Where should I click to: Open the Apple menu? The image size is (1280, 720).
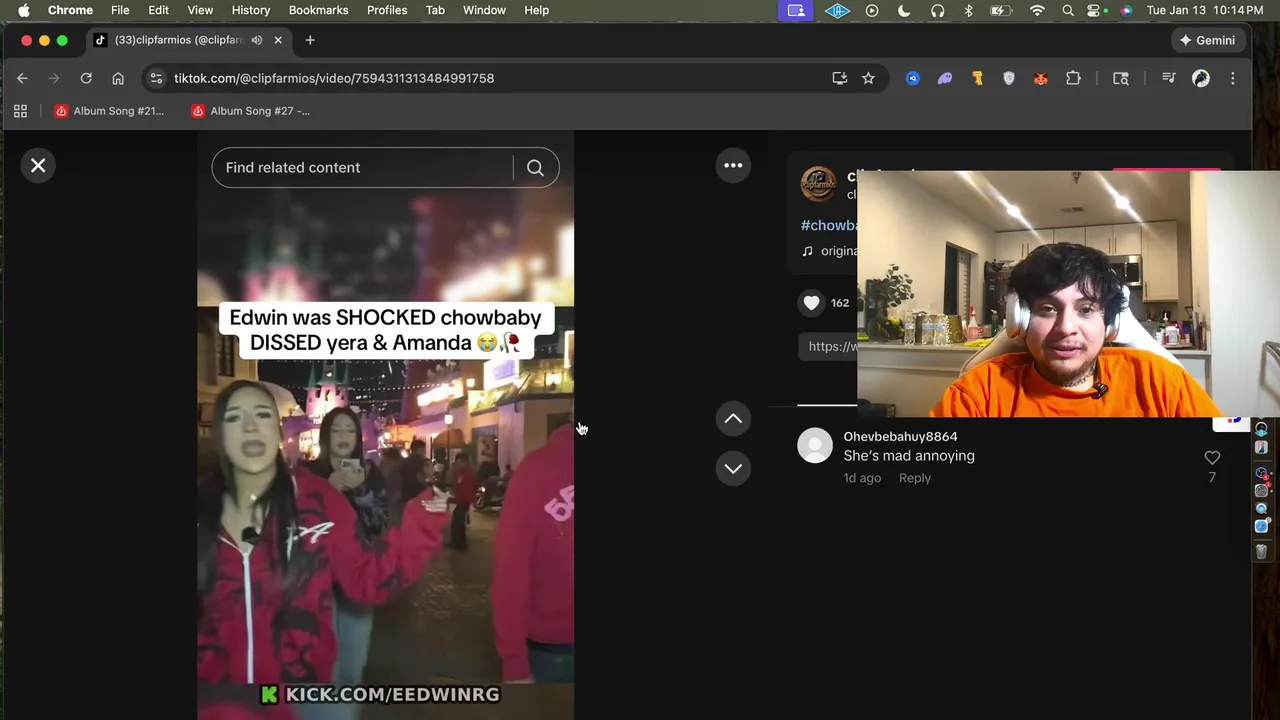(23, 10)
